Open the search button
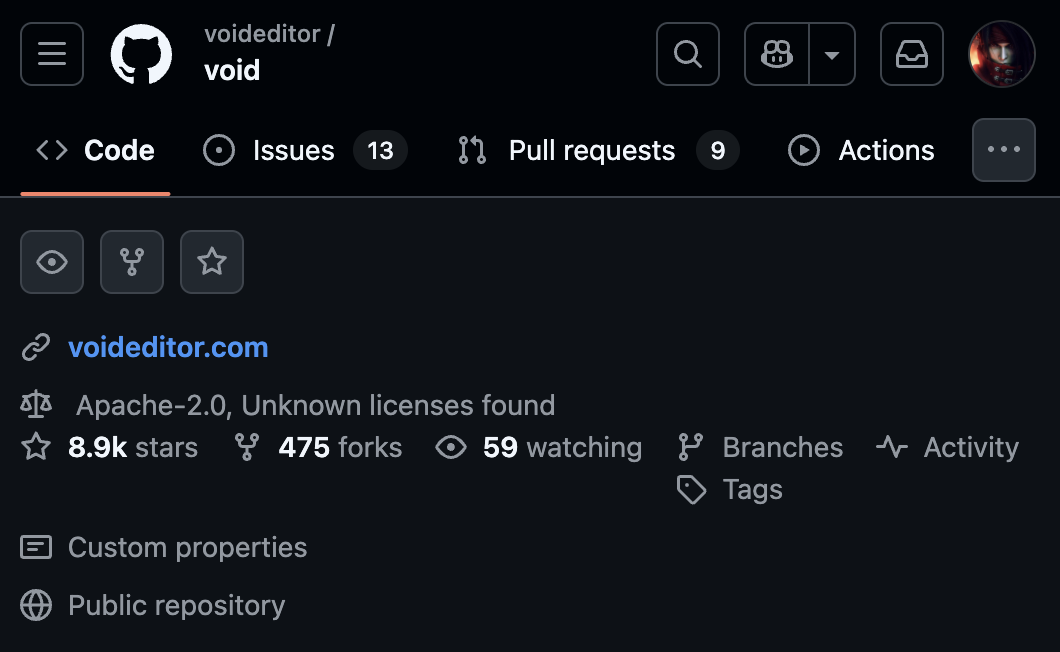Screen dimensions: 1060x652 click(x=688, y=54)
